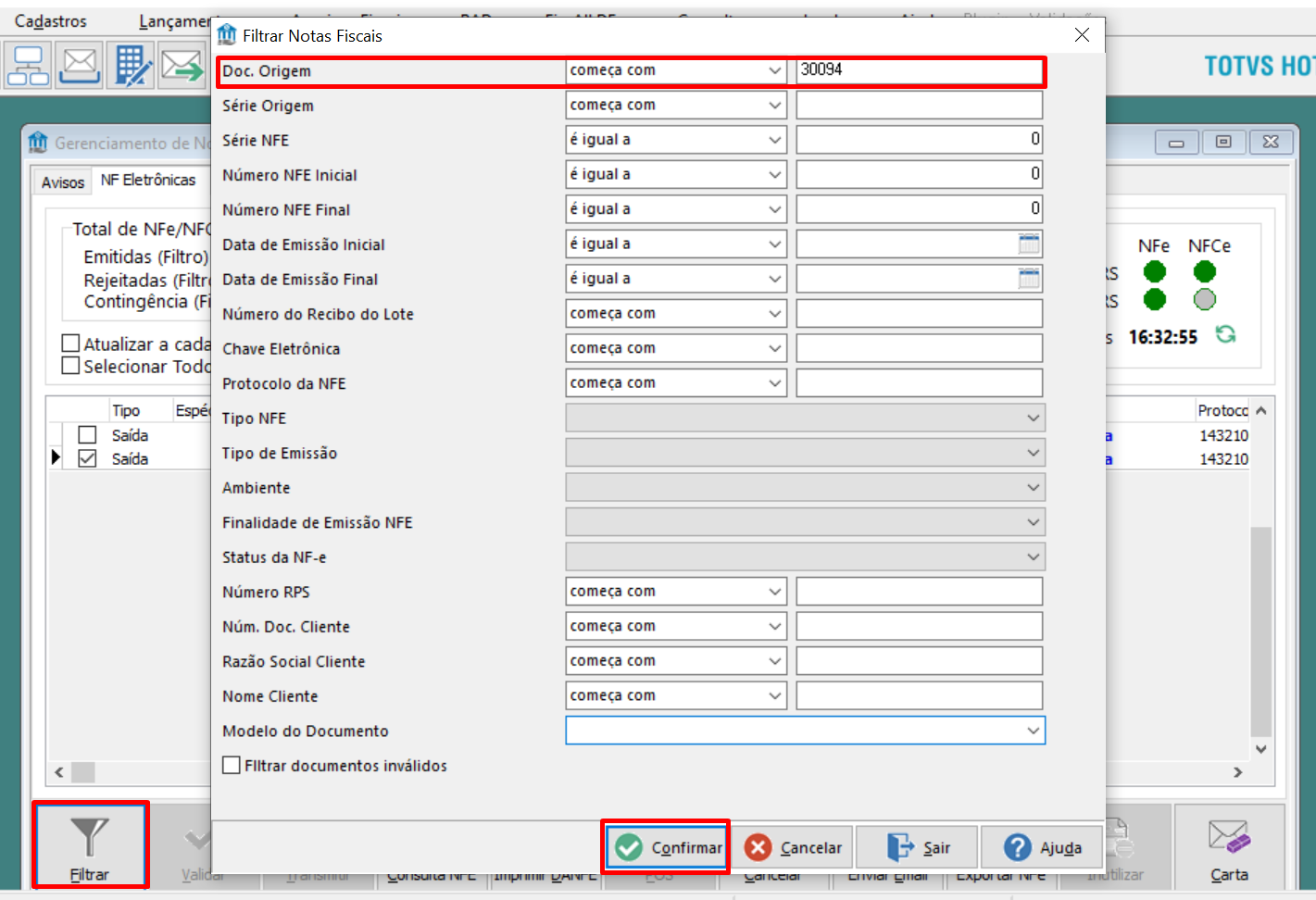Confirm the filter with Confirmar

pyautogui.click(x=666, y=847)
